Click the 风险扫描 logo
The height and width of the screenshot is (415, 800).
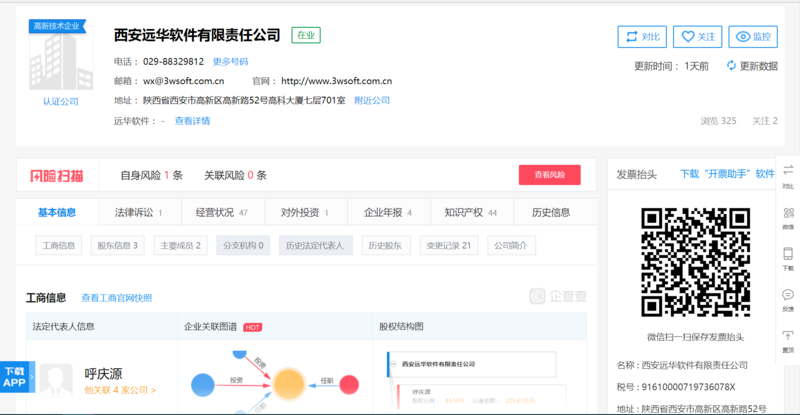point(57,176)
